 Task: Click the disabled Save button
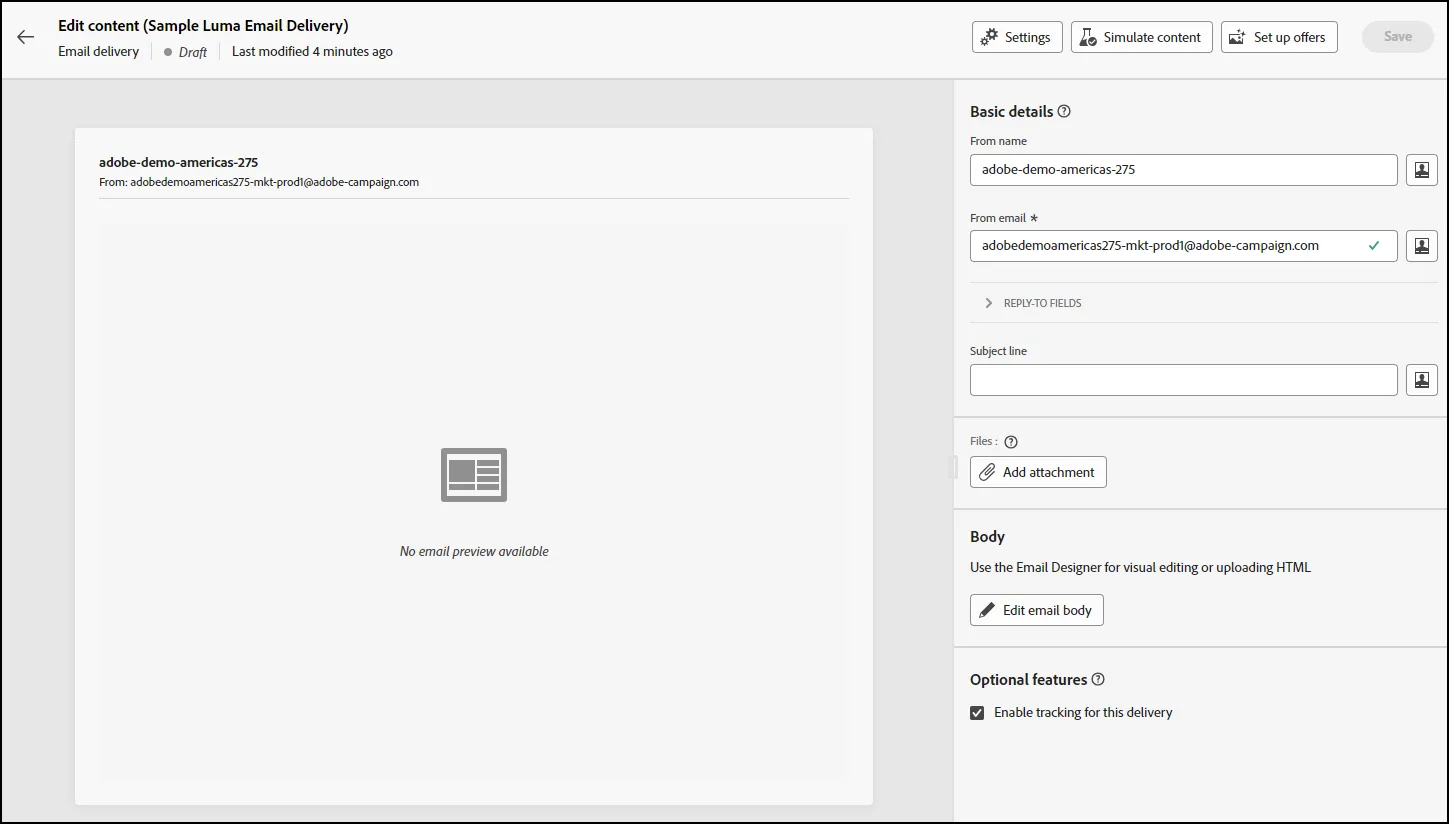(x=1397, y=37)
